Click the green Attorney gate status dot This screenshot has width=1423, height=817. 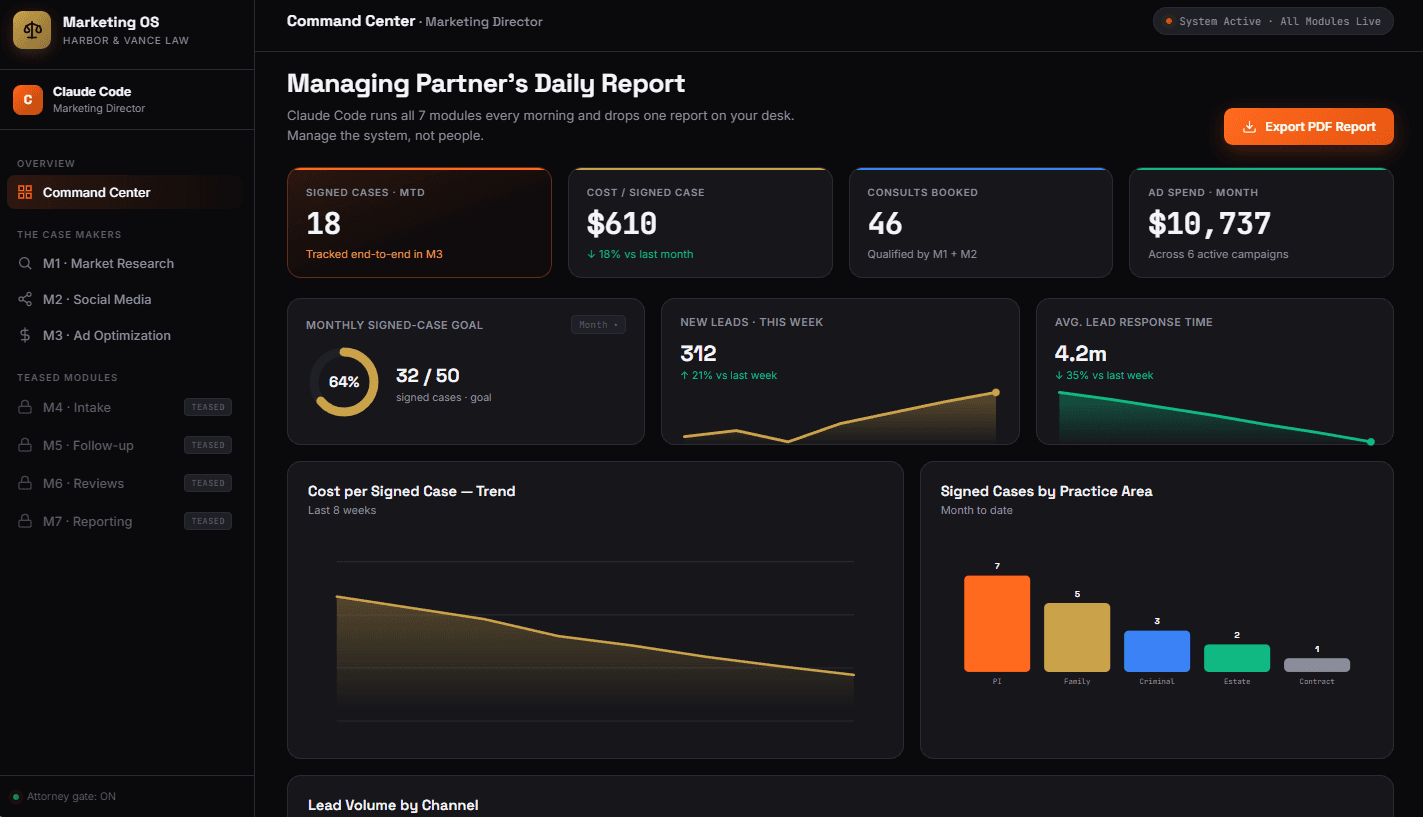pos(16,797)
